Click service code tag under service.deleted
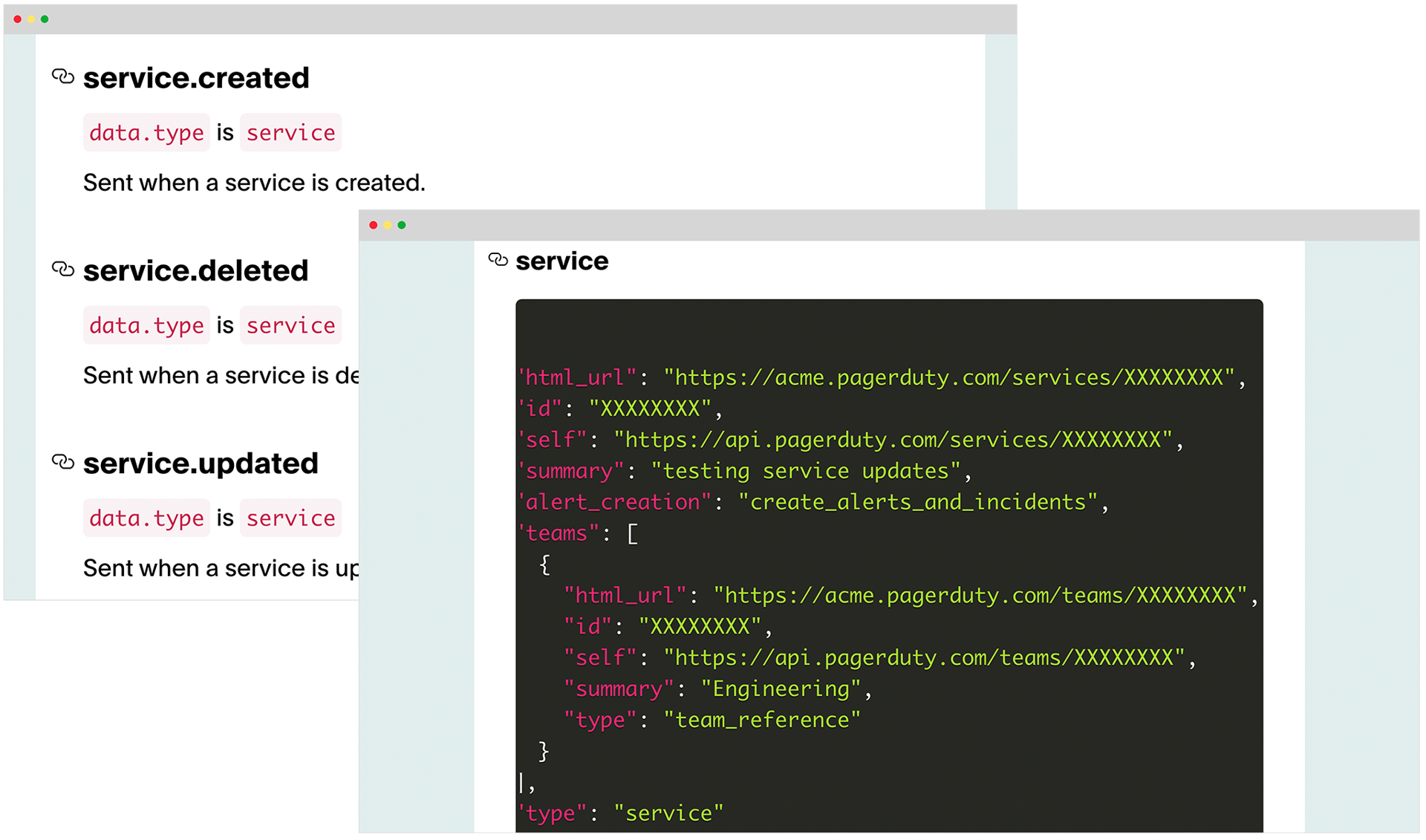This screenshot has width=1426, height=840. 290,325
